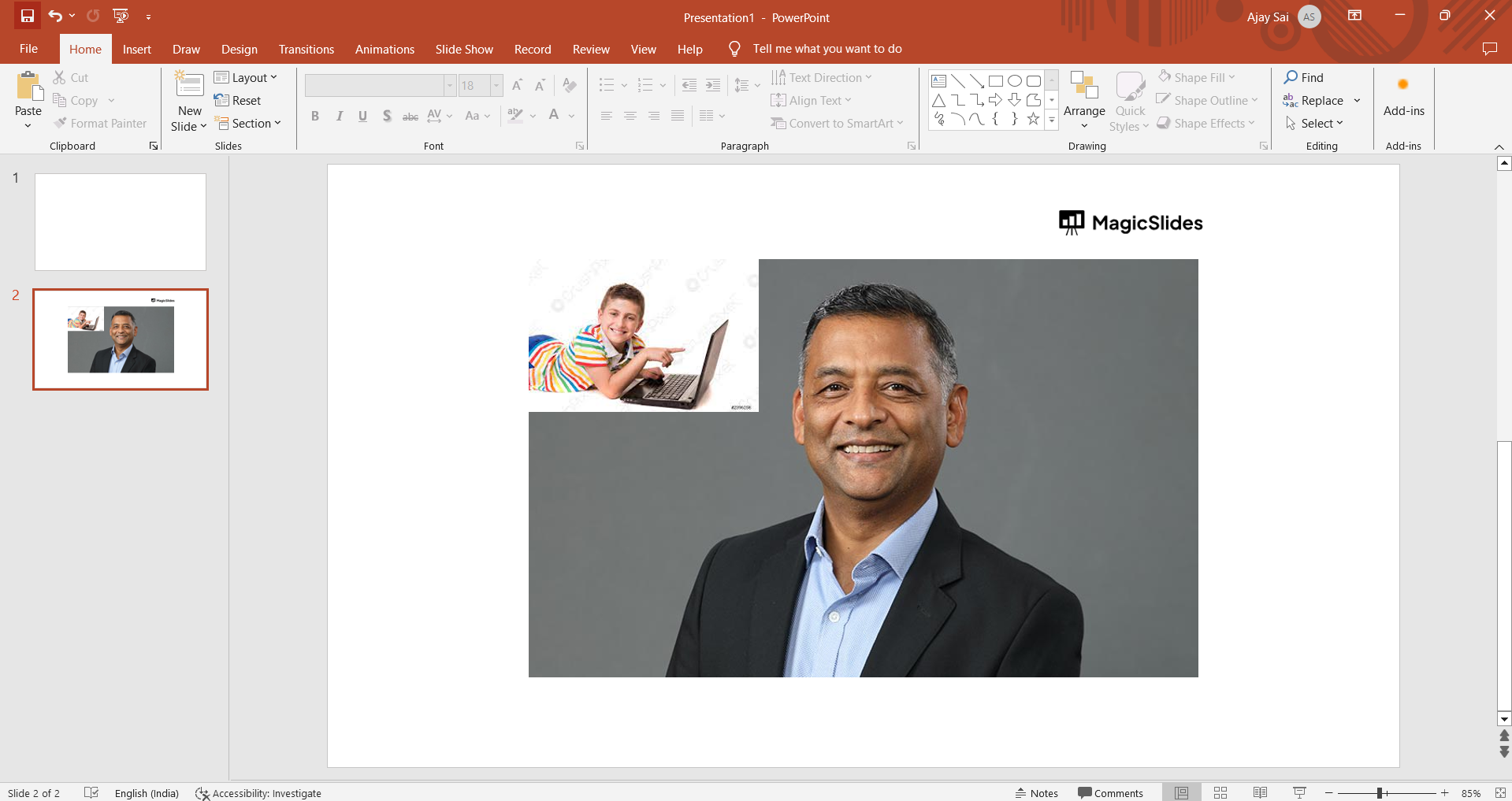The width and height of the screenshot is (1512, 801).
Task: Open the Insert tab
Action: pos(136,49)
